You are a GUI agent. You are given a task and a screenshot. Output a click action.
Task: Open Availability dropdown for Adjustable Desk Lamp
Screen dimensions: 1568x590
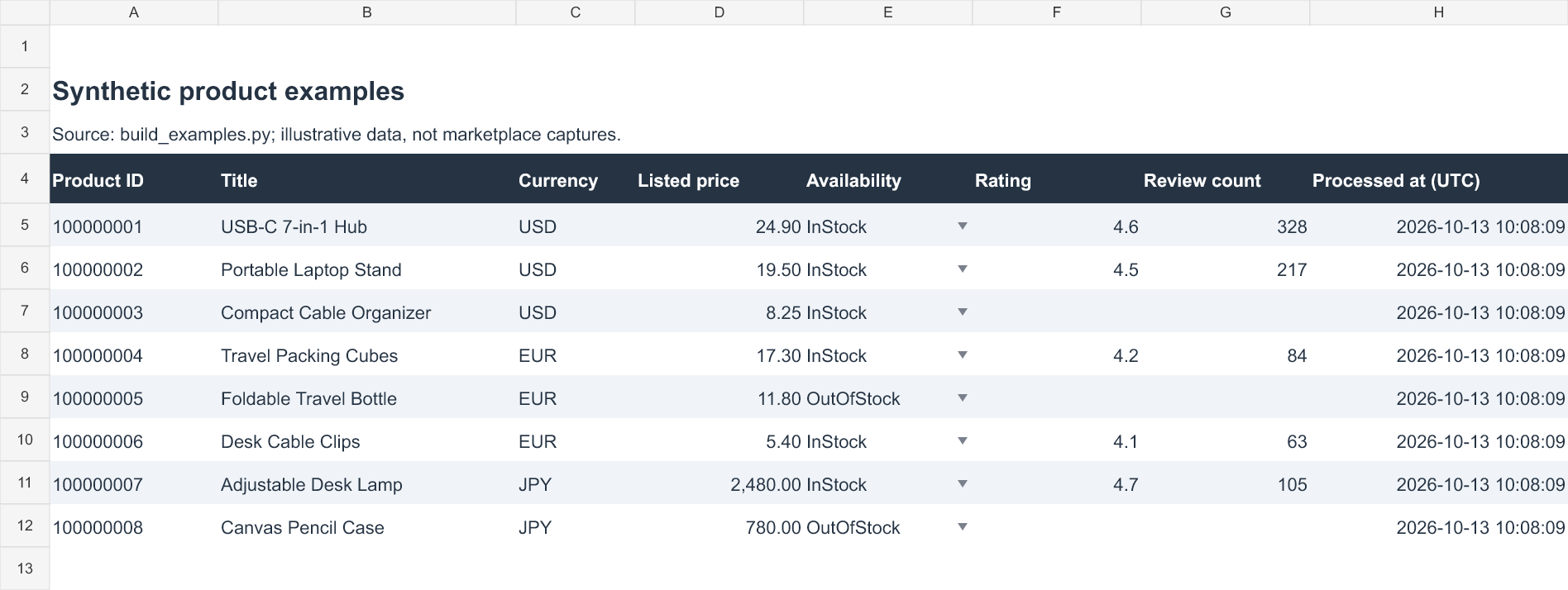tap(962, 483)
